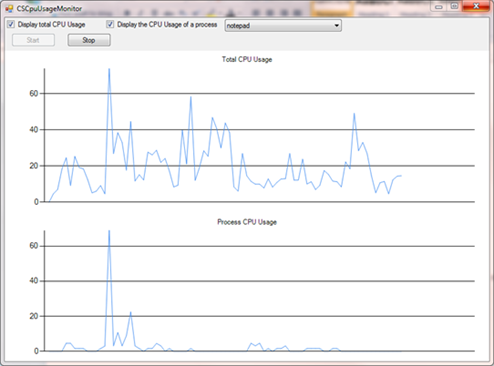The width and height of the screenshot is (494, 366).
Task: Click the 0 axis label in Process CPU chart
Action: (x=36, y=351)
